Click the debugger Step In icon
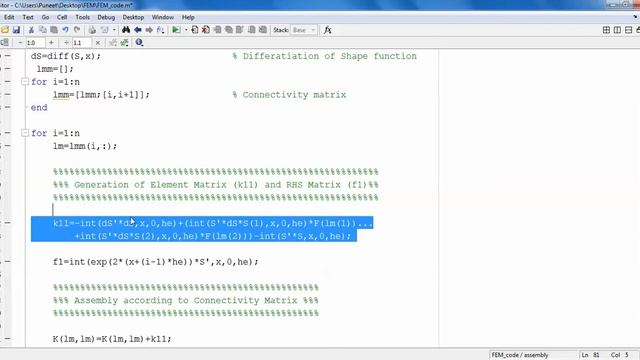 (x=229, y=30)
